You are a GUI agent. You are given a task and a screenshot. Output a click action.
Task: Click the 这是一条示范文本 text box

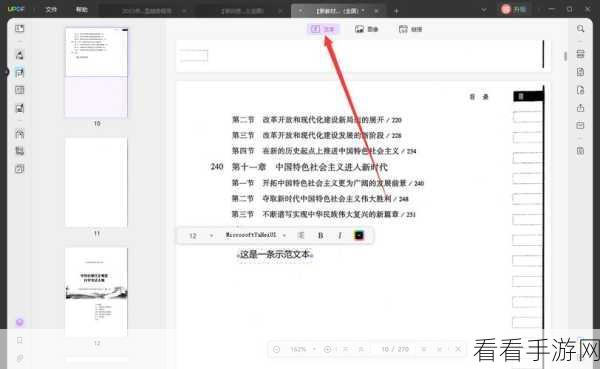pos(275,254)
